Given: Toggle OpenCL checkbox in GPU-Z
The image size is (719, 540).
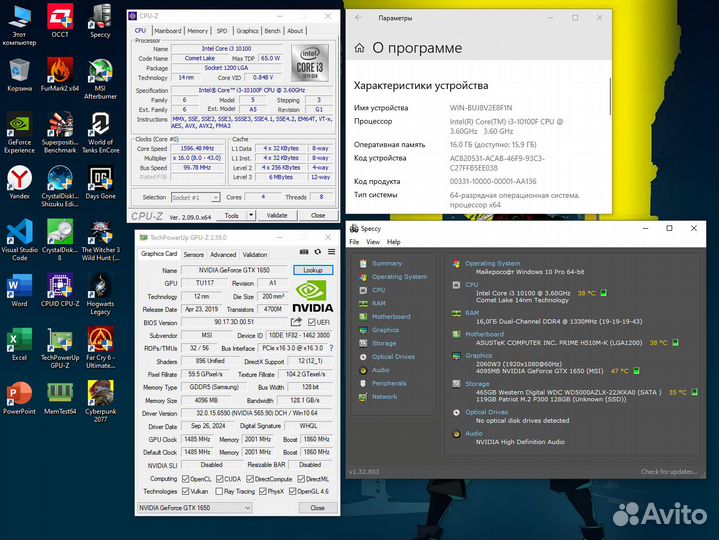Looking at the screenshot, I should pos(185,479).
